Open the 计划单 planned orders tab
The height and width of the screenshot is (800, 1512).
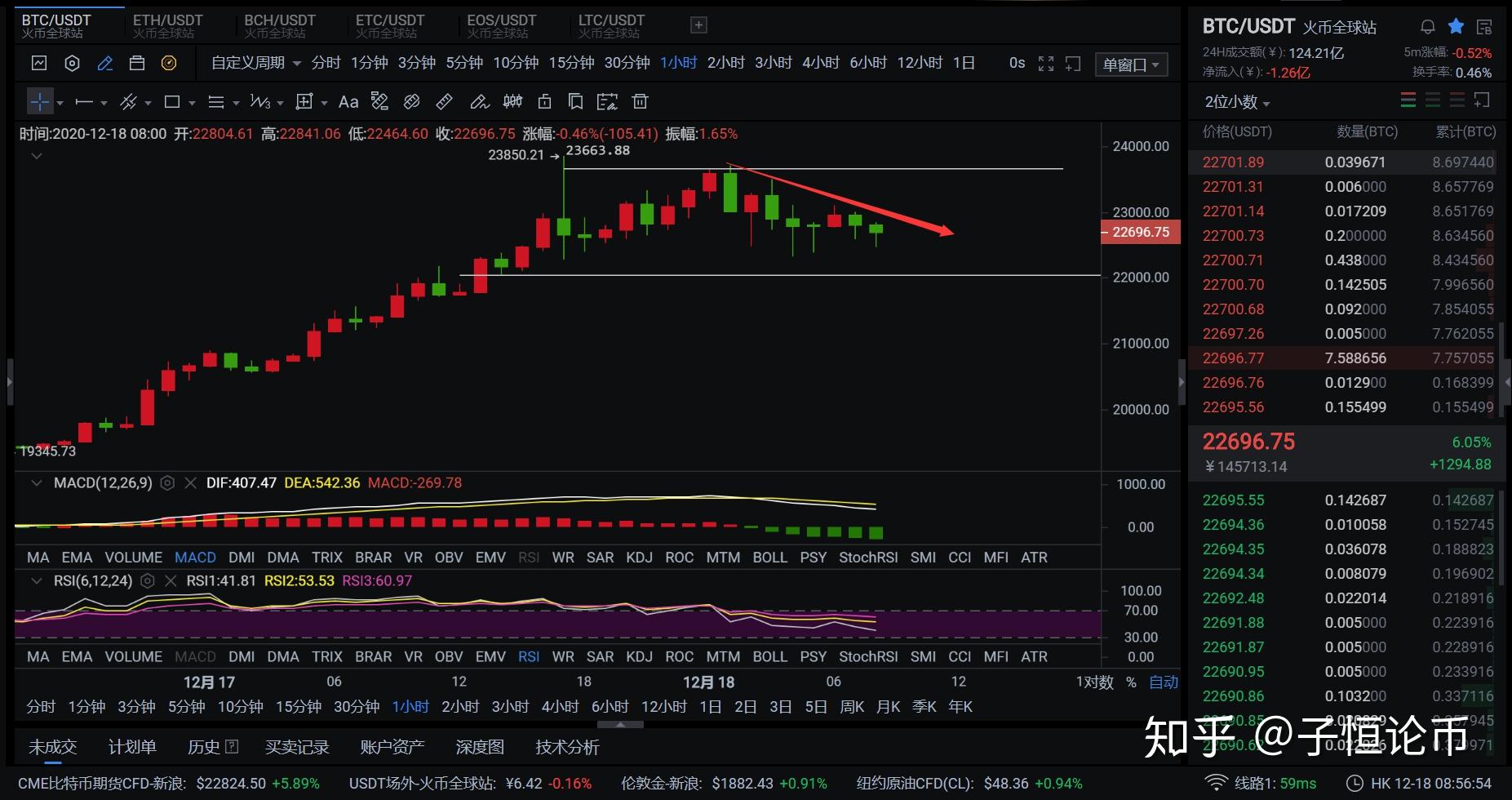coord(132,747)
